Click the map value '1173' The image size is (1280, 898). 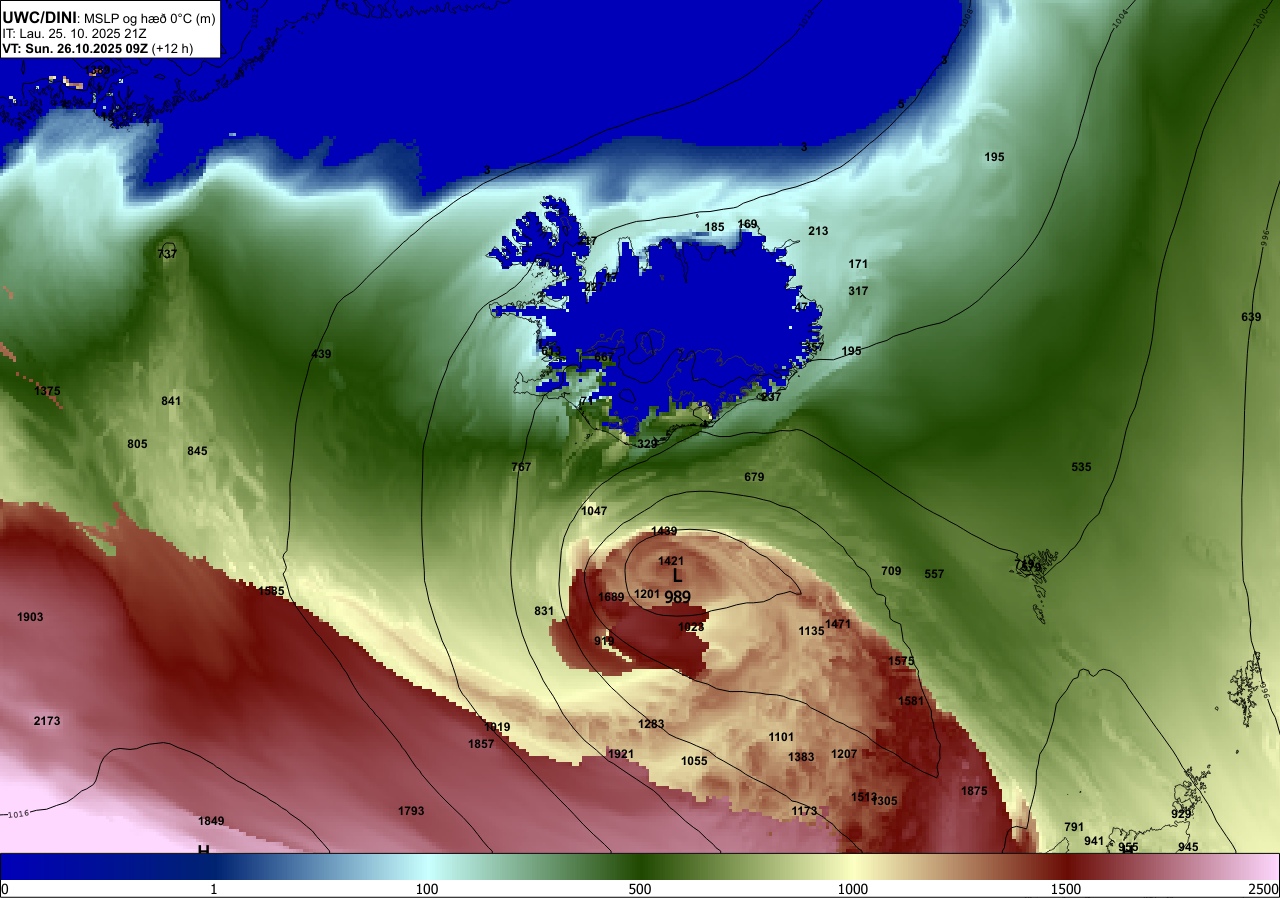(804, 811)
